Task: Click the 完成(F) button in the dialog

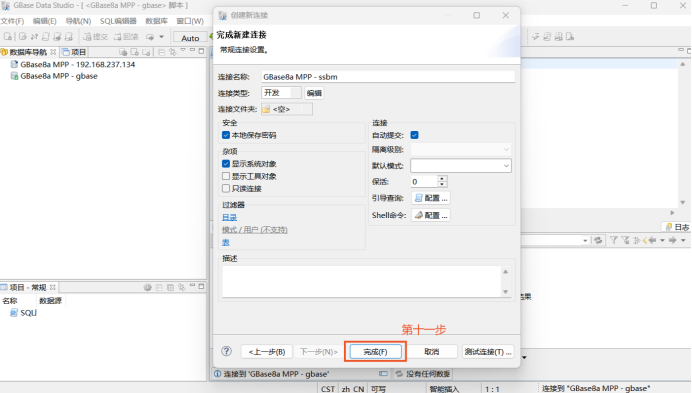Action: coord(375,351)
